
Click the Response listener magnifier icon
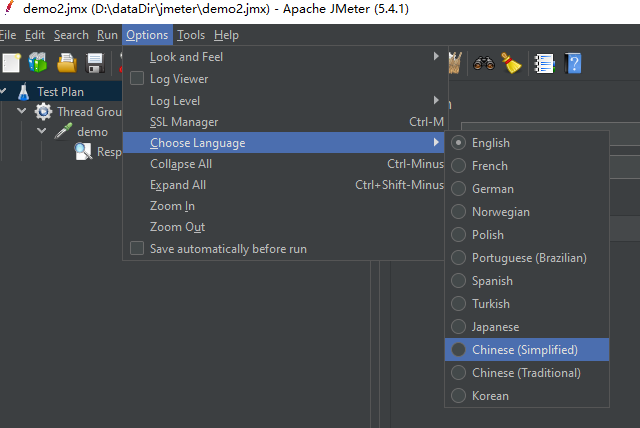pyautogui.click(x=83, y=152)
